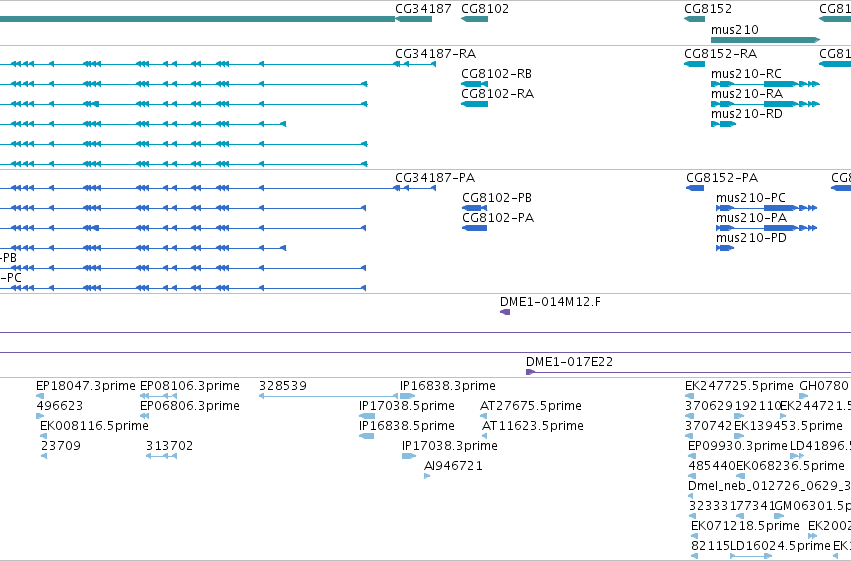This screenshot has height=561, width=851.
Task: Select EST 496623
Action: [40, 416]
